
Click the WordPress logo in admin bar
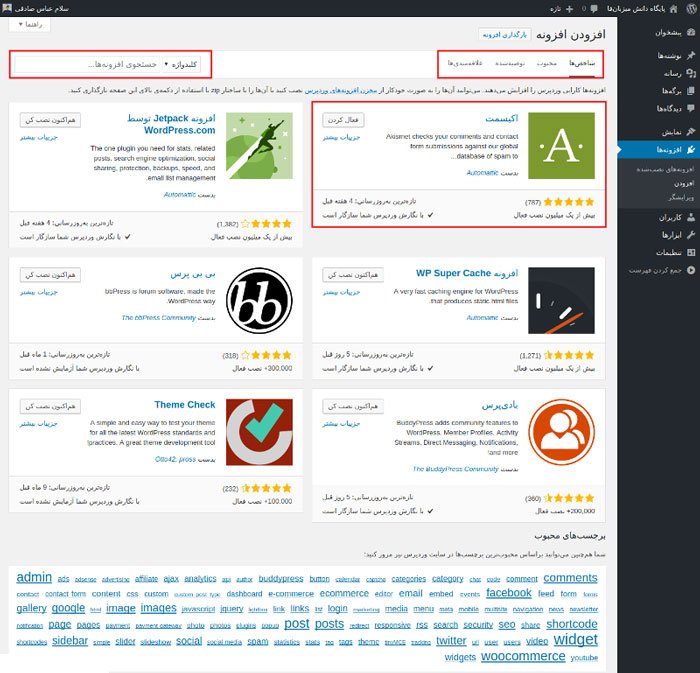click(689, 8)
